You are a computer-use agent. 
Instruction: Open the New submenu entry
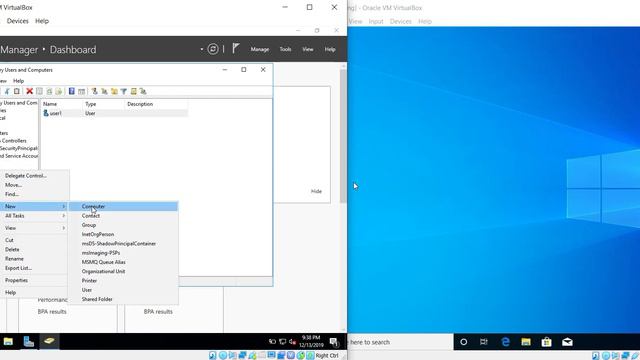click(33, 206)
